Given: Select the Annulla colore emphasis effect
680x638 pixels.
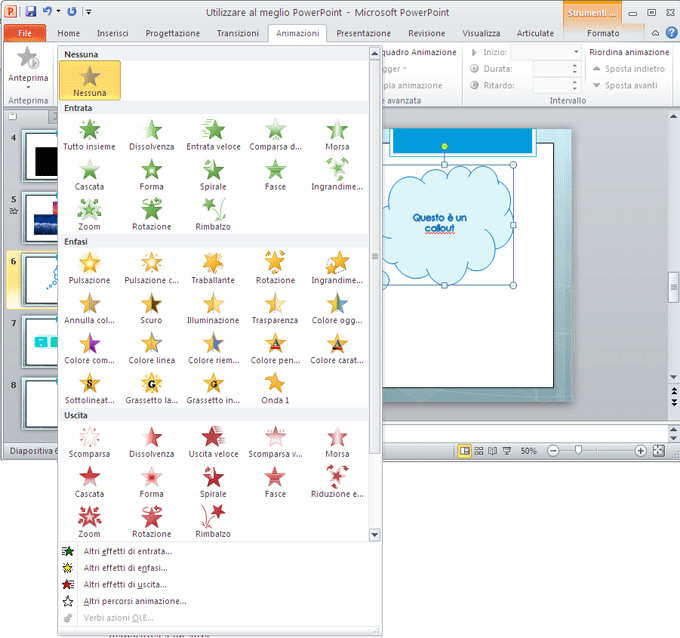Looking at the screenshot, I should pos(89,308).
